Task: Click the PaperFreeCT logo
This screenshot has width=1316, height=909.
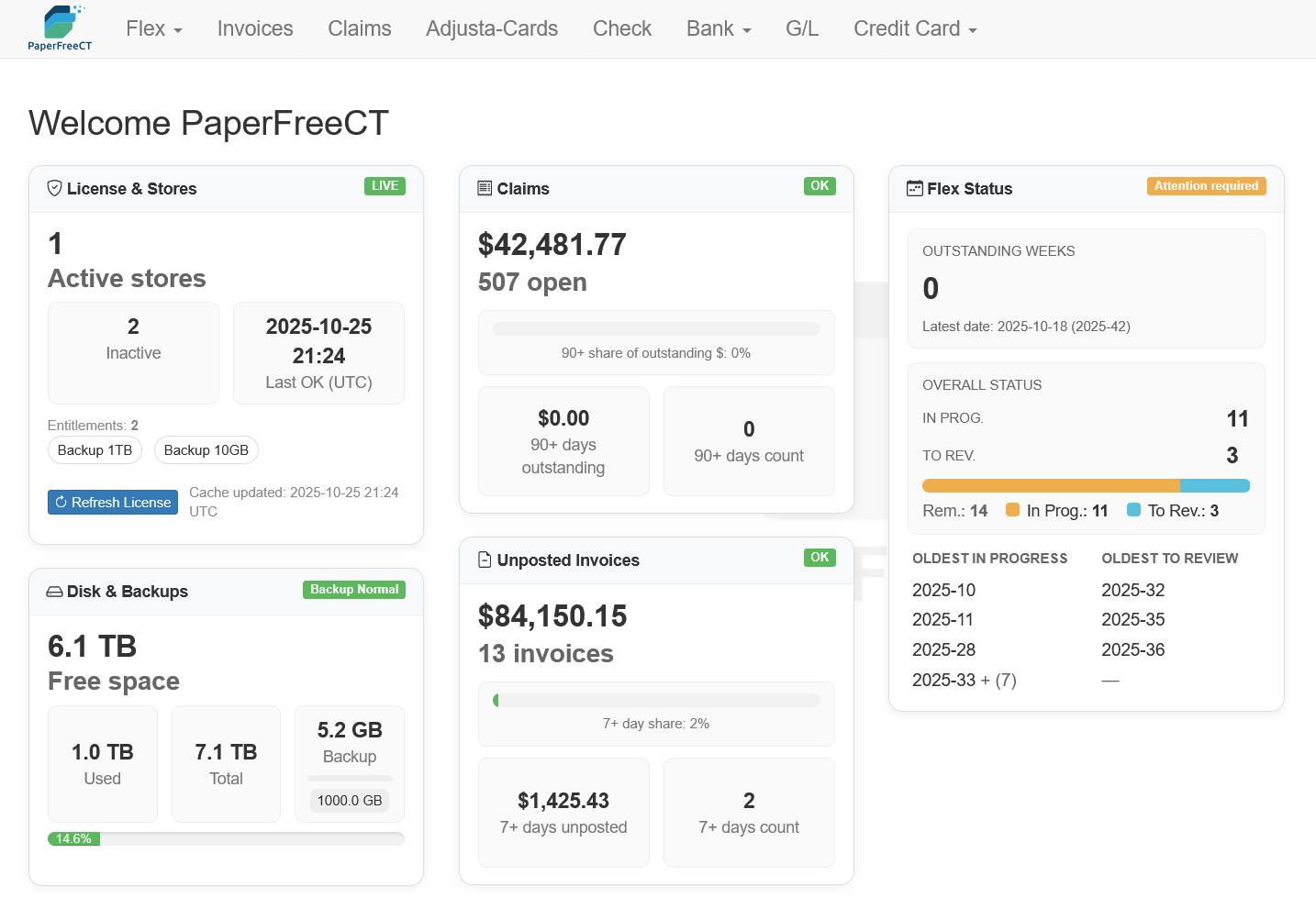Action: click(60, 28)
